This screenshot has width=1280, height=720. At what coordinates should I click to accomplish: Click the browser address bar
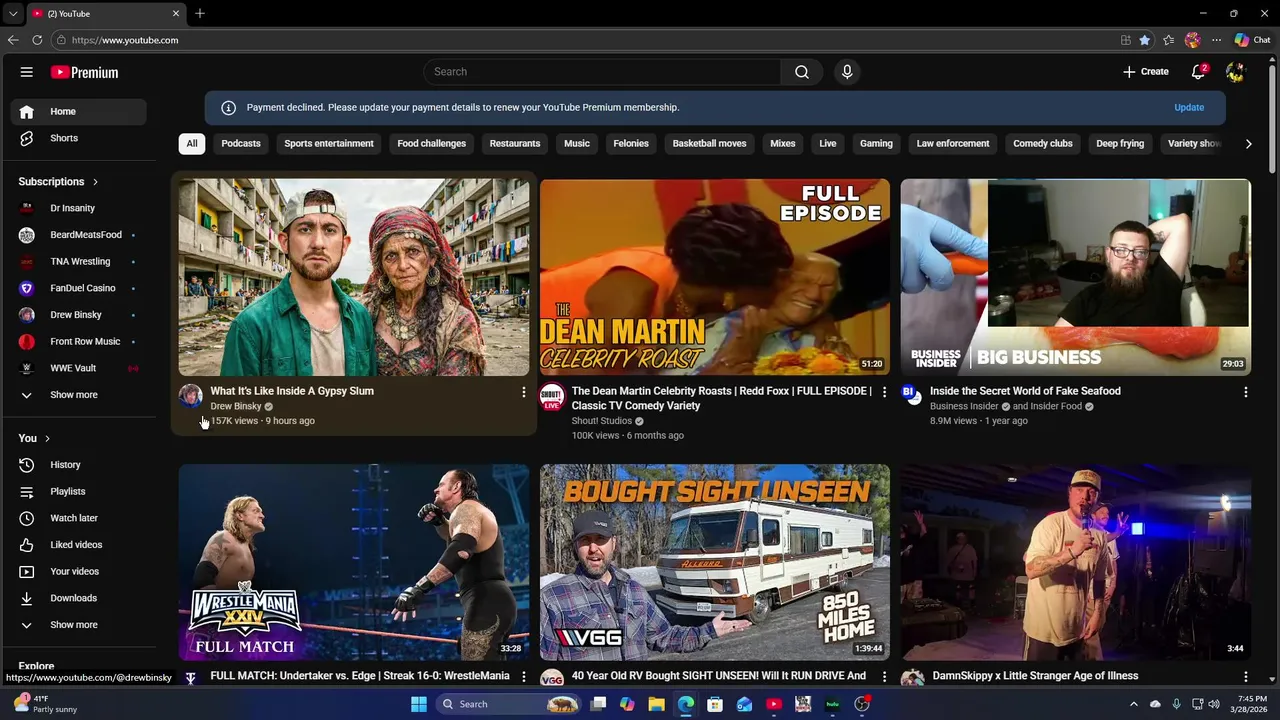click(585, 40)
